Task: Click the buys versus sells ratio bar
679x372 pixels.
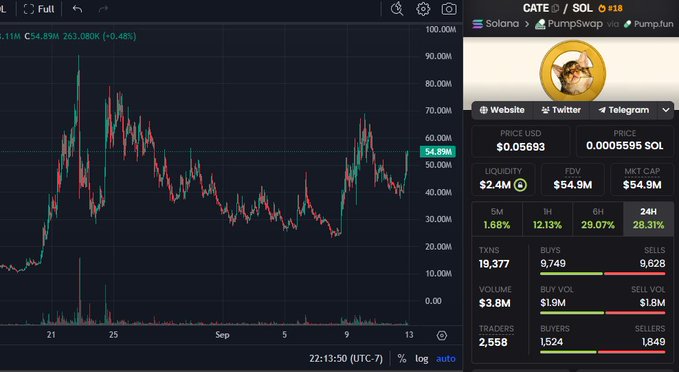Action: 602,274
